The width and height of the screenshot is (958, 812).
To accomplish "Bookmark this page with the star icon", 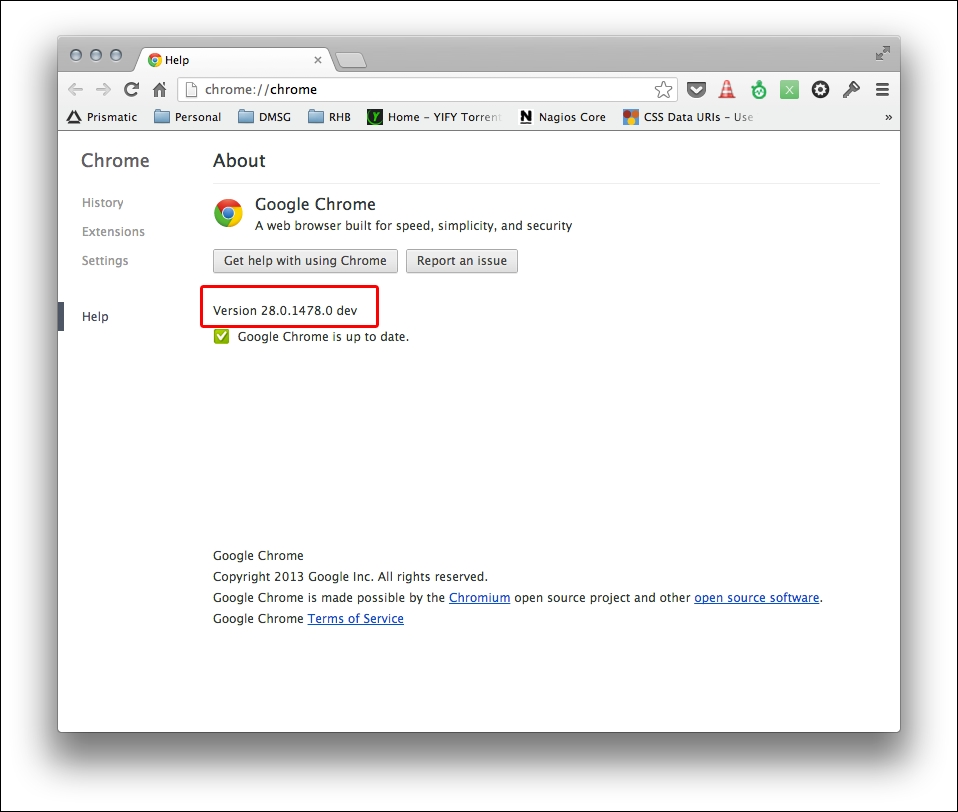I will [x=663, y=90].
